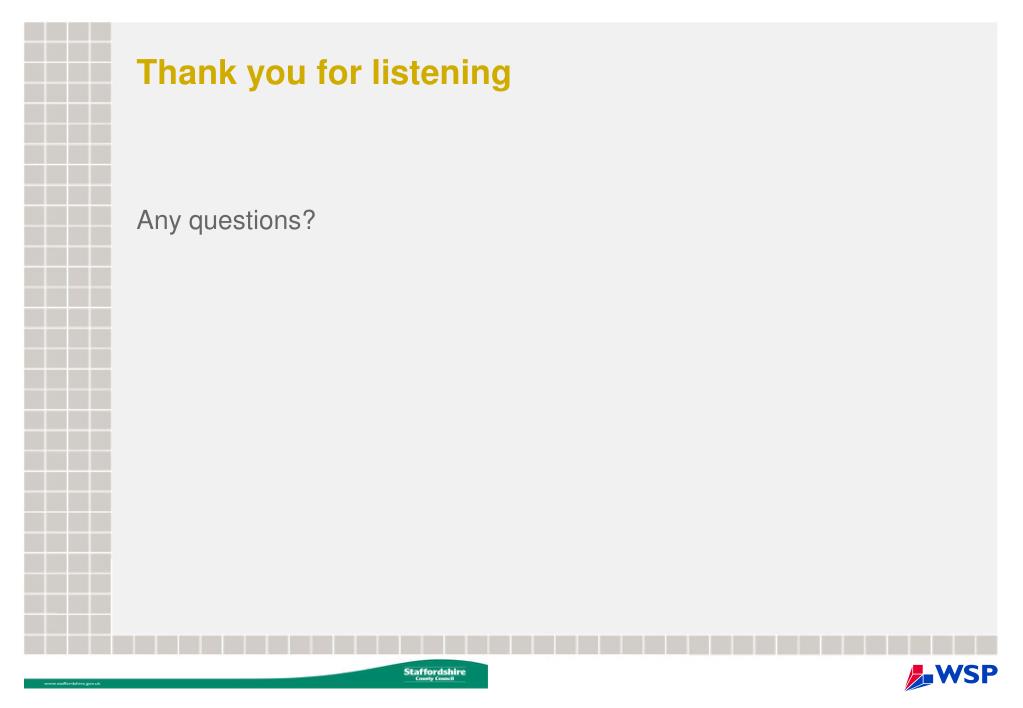Select the 'Thank you for listening' title
The image size is (1023, 708).
pyautogui.click(x=324, y=72)
